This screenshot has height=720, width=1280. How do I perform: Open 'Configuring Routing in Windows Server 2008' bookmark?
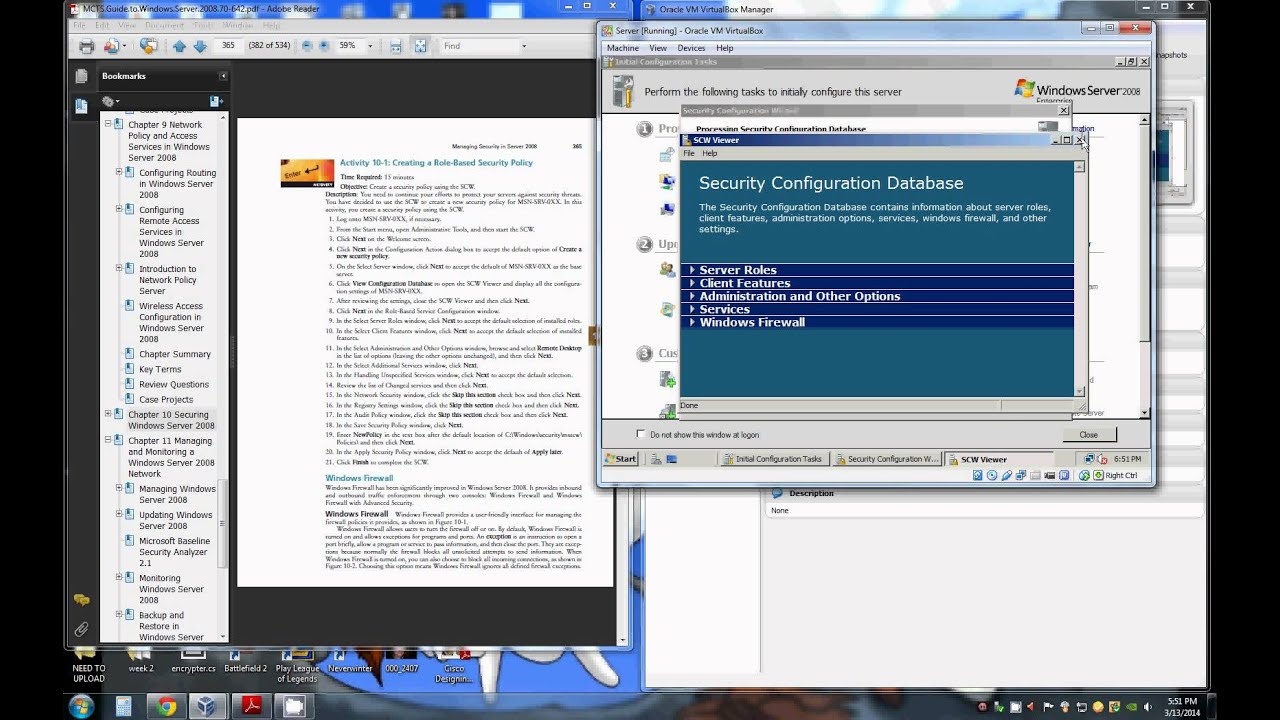click(x=177, y=184)
